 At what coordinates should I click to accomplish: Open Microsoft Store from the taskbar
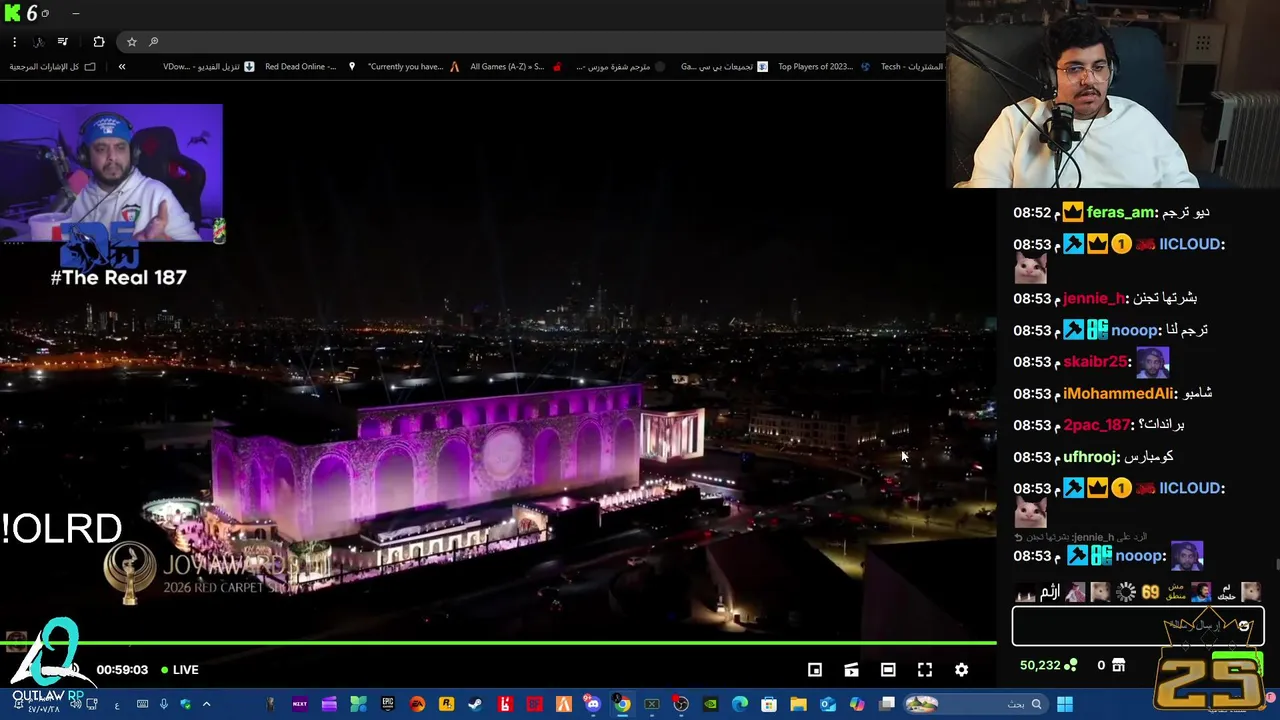(769, 704)
